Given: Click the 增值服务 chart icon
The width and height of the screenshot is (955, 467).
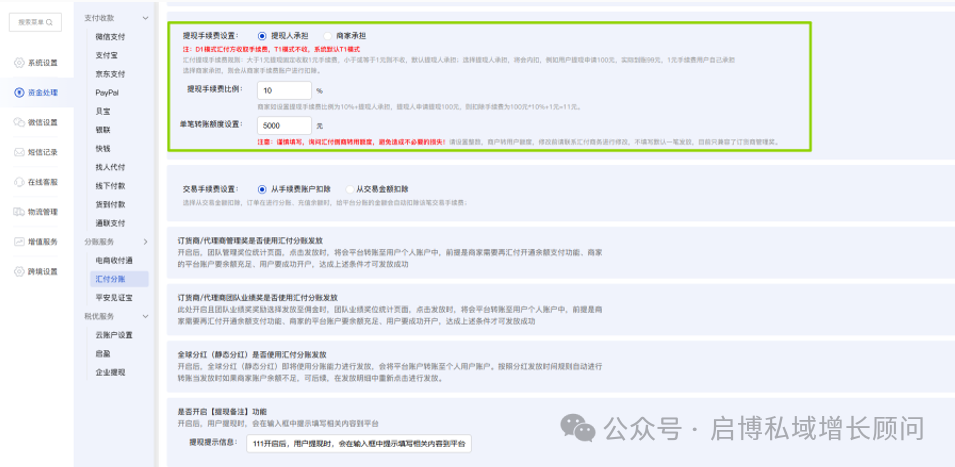Looking at the screenshot, I should [19, 241].
